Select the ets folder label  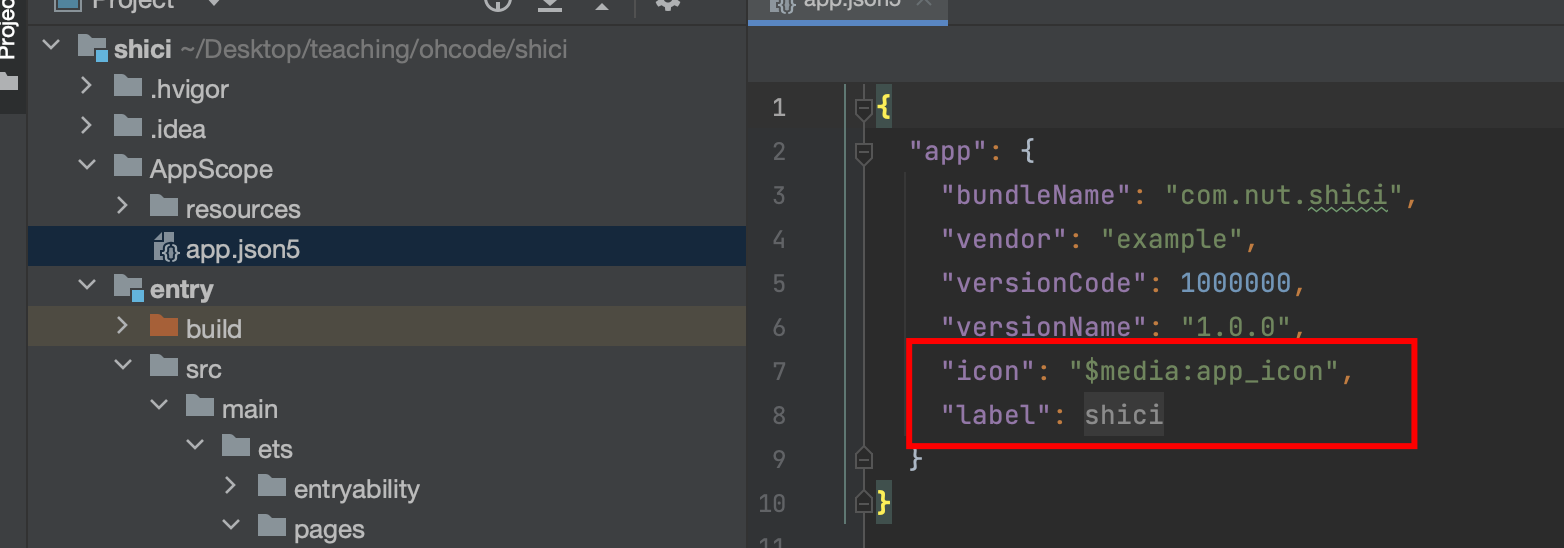point(275,449)
